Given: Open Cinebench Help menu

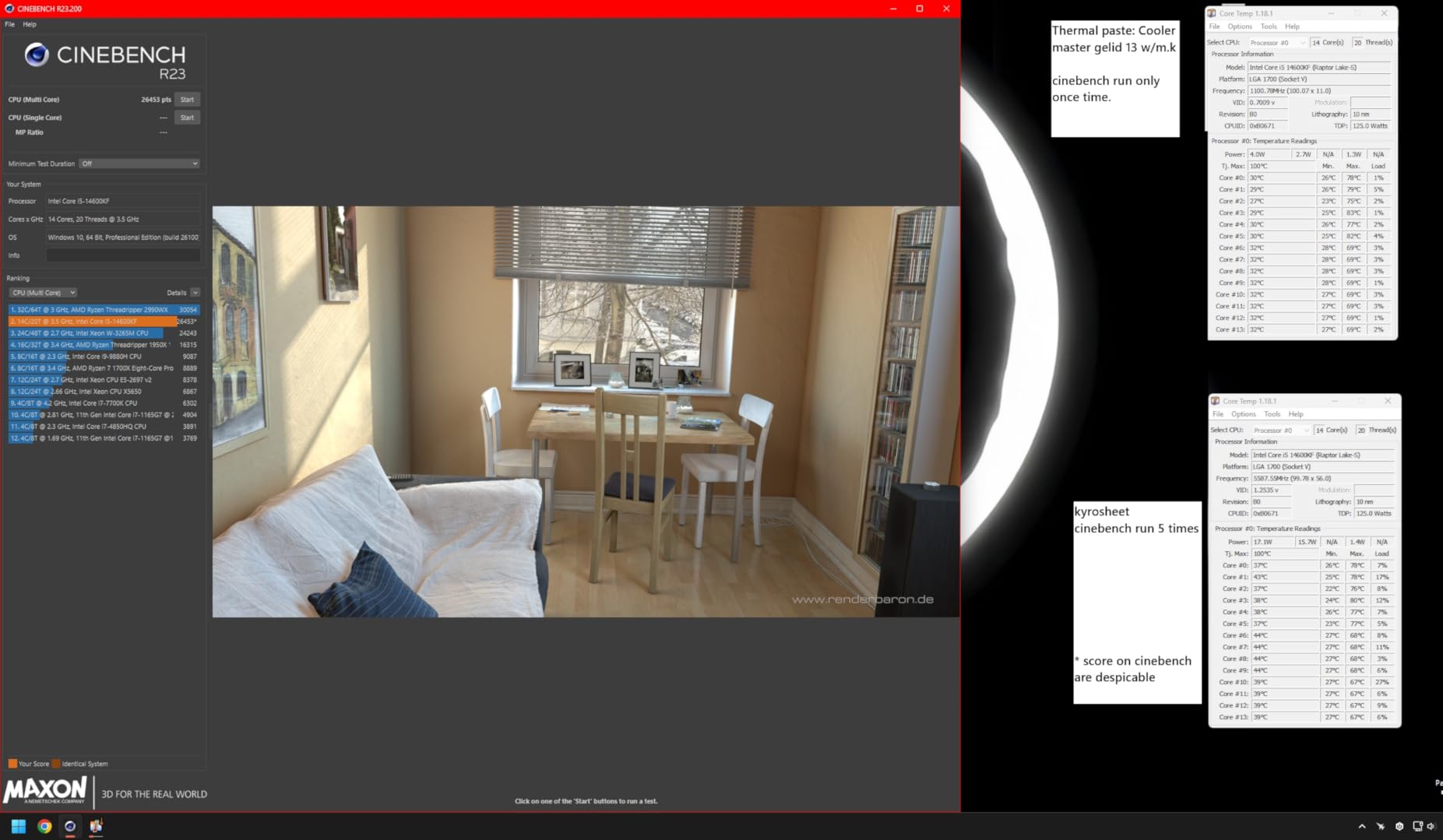Looking at the screenshot, I should click(x=30, y=24).
